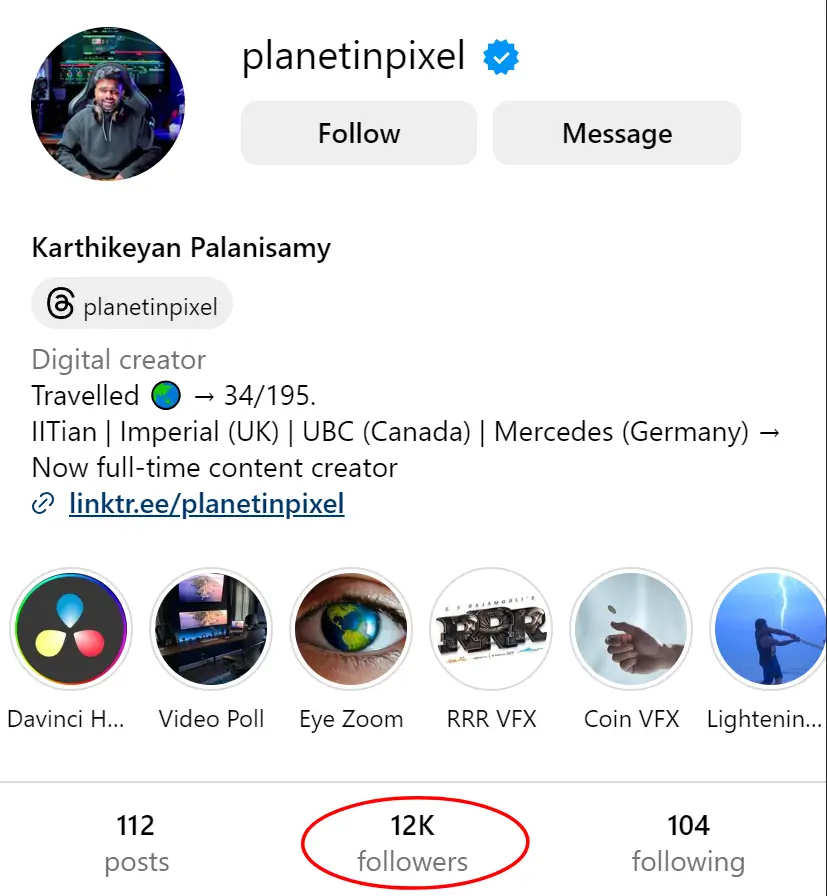This screenshot has width=827, height=896.
Task: Show the 104 following list
Action: 688,843
